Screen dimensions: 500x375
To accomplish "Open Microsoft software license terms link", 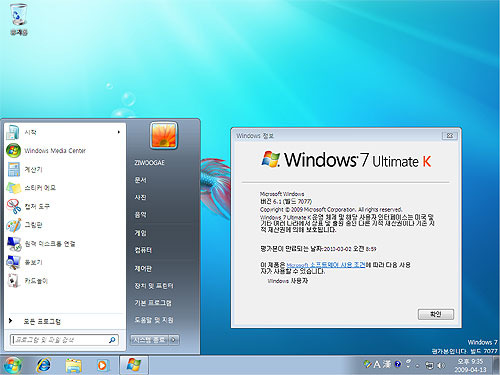I will click(x=326, y=265).
